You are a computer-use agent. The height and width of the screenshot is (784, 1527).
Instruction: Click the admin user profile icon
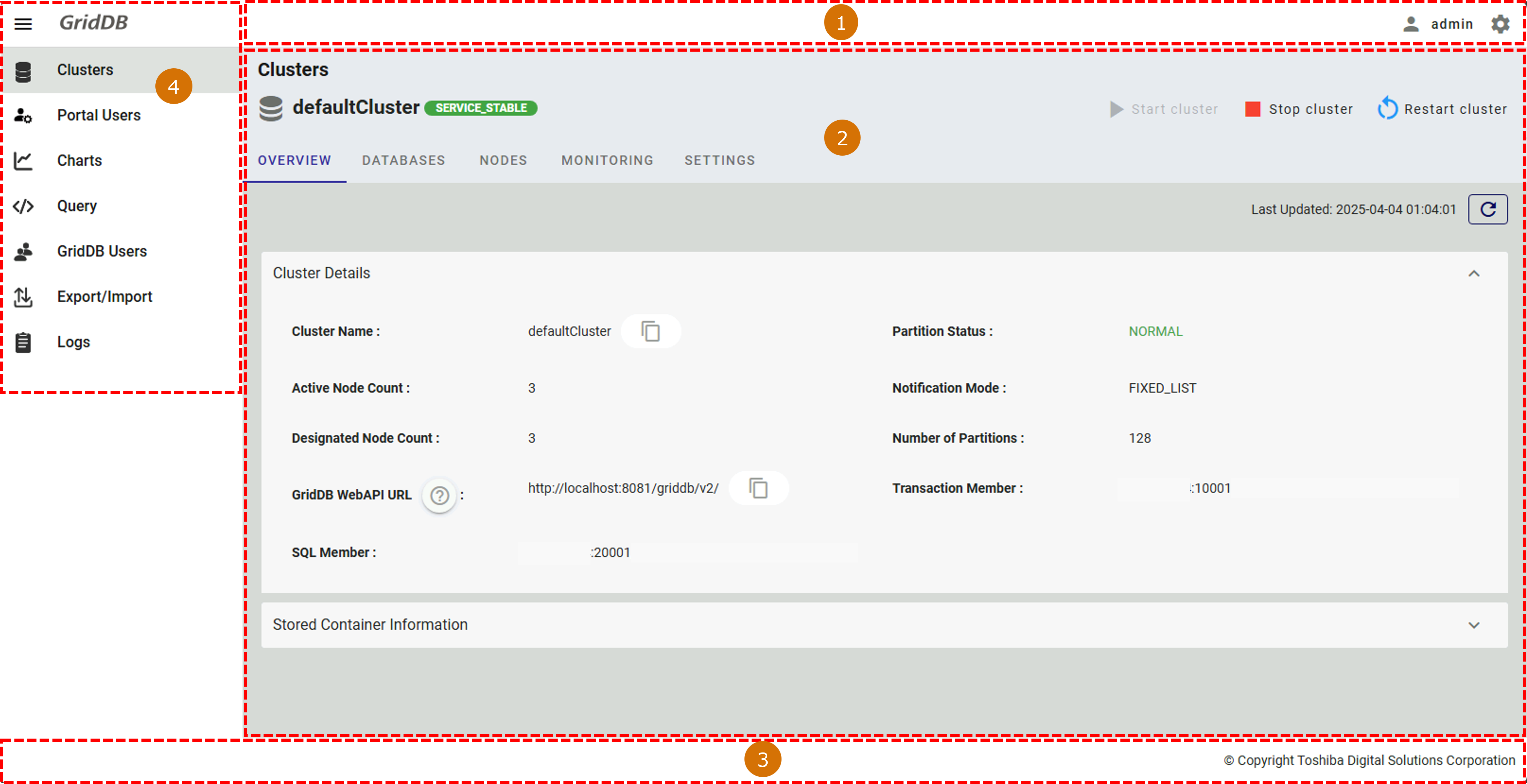[x=1411, y=24]
